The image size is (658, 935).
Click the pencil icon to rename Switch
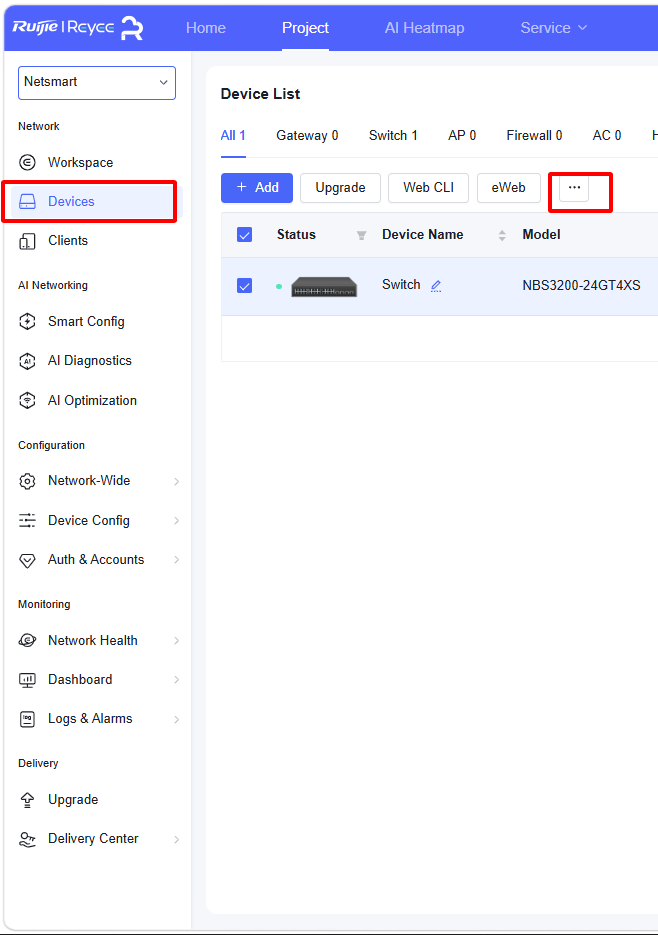[x=436, y=286]
